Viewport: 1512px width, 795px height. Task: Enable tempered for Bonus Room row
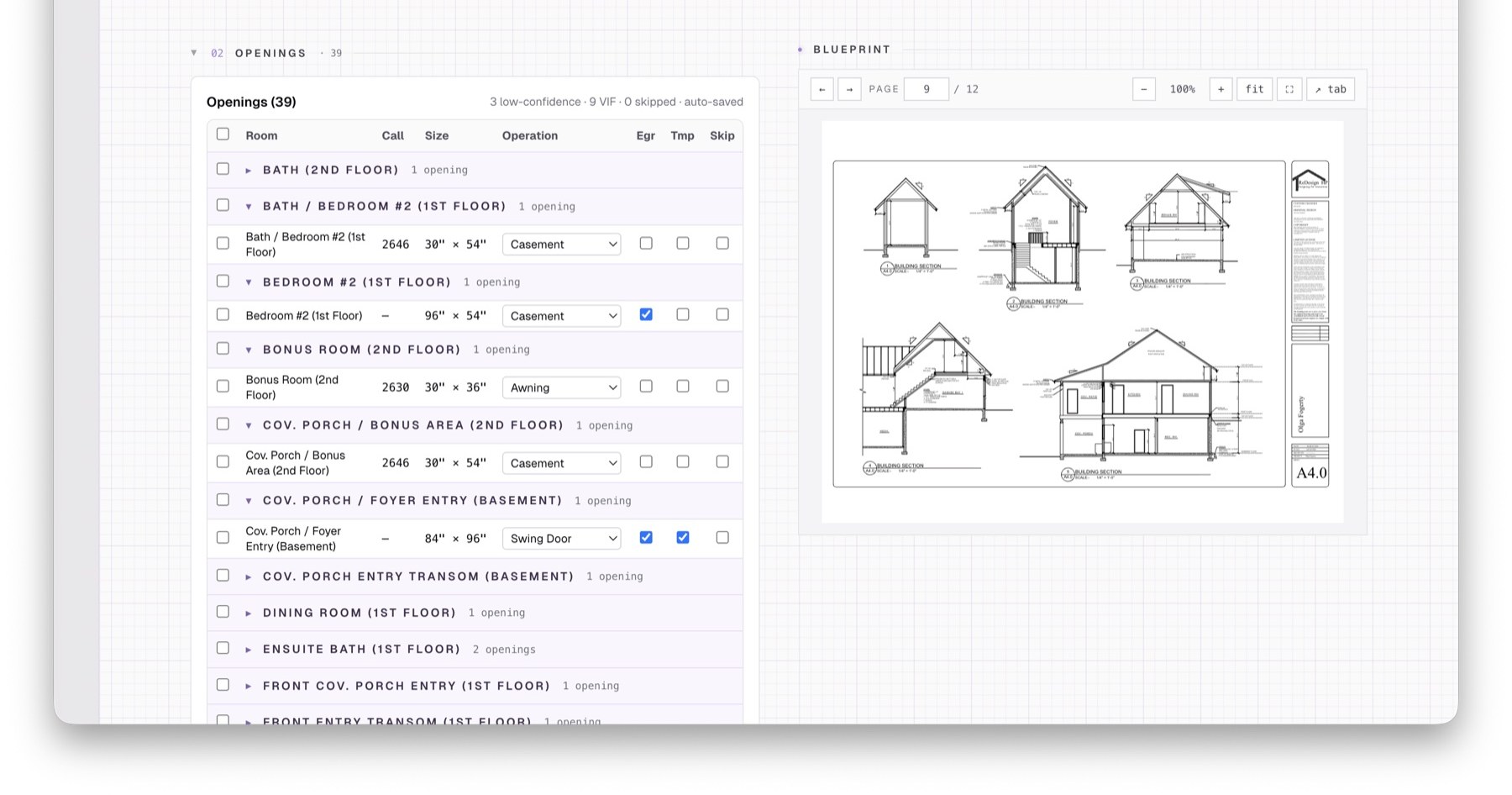coord(683,386)
